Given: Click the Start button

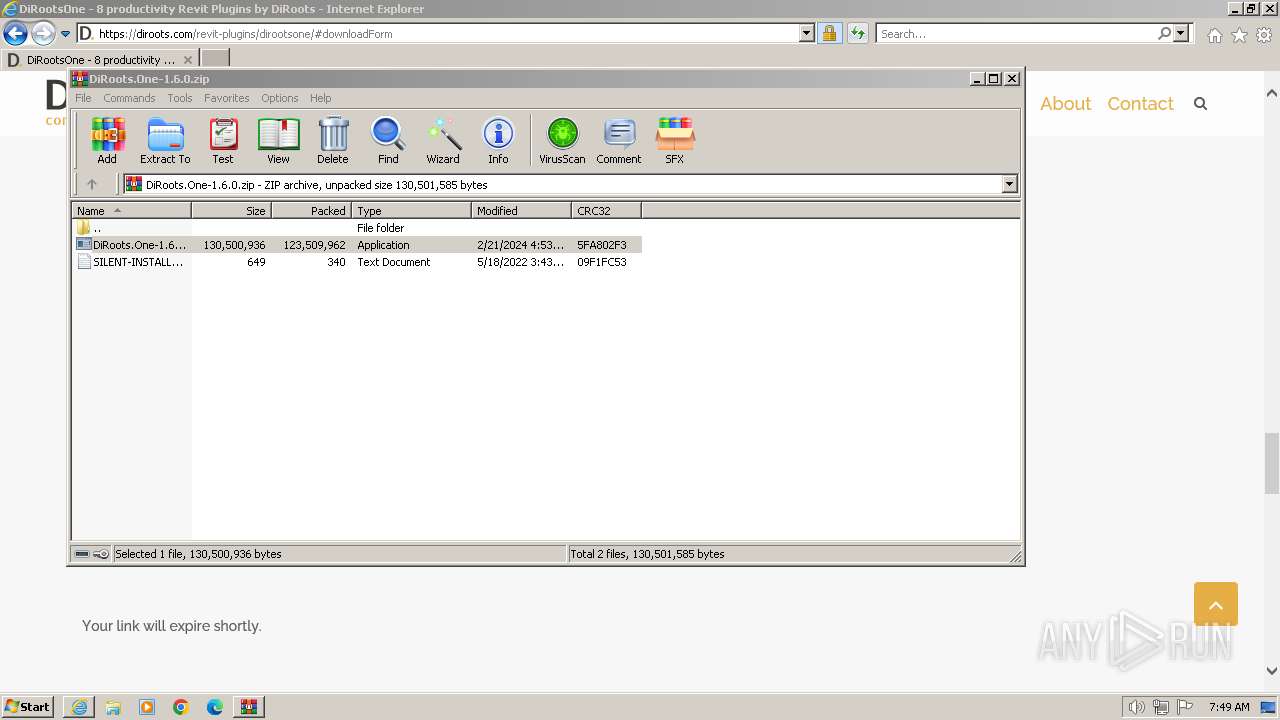Looking at the screenshot, I should (x=28, y=707).
